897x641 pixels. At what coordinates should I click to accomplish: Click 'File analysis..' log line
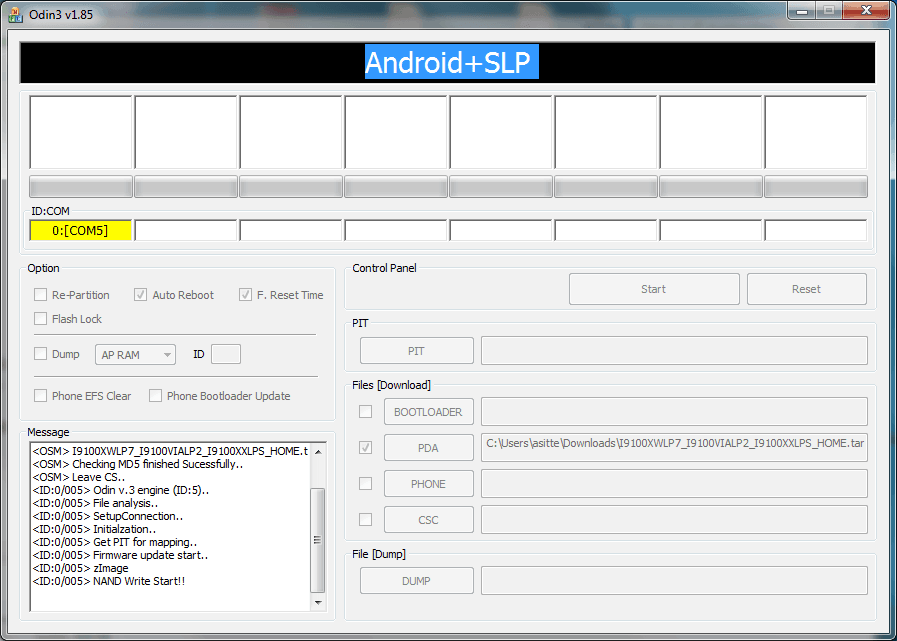pyautogui.click(x=96, y=503)
